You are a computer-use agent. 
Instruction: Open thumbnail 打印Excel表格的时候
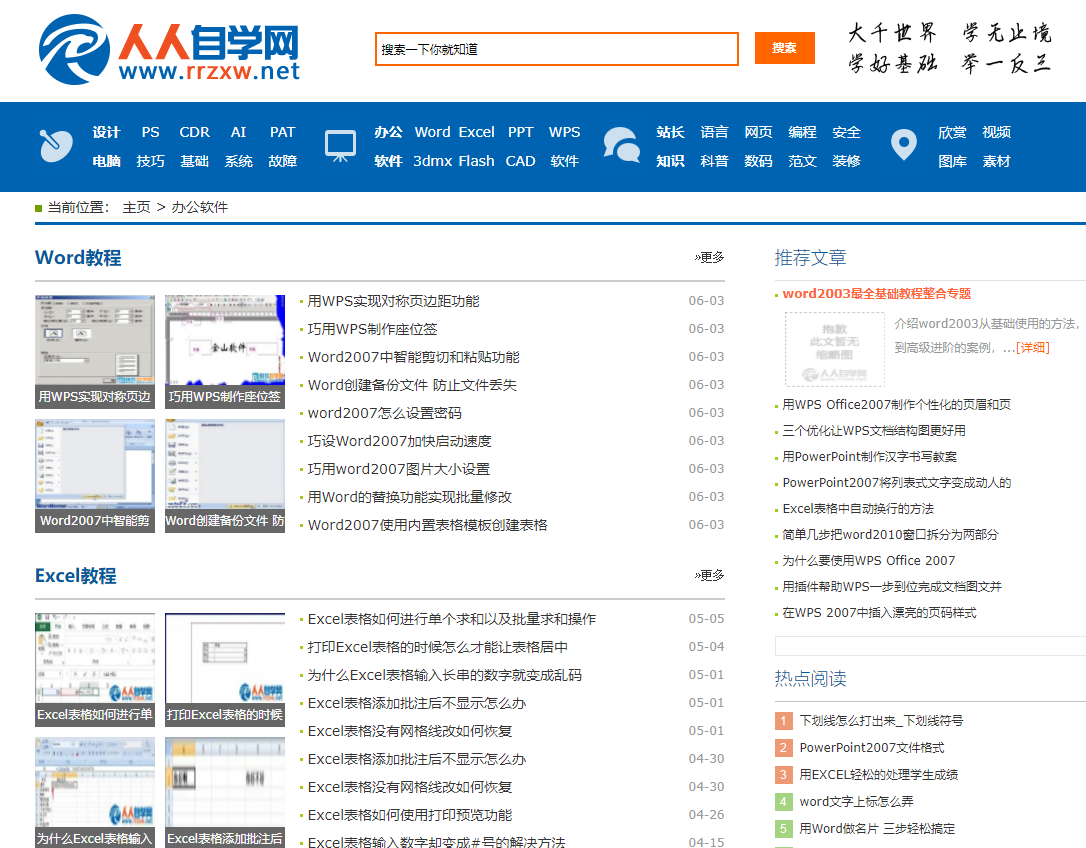pyautogui.click(x=224, y=669)
